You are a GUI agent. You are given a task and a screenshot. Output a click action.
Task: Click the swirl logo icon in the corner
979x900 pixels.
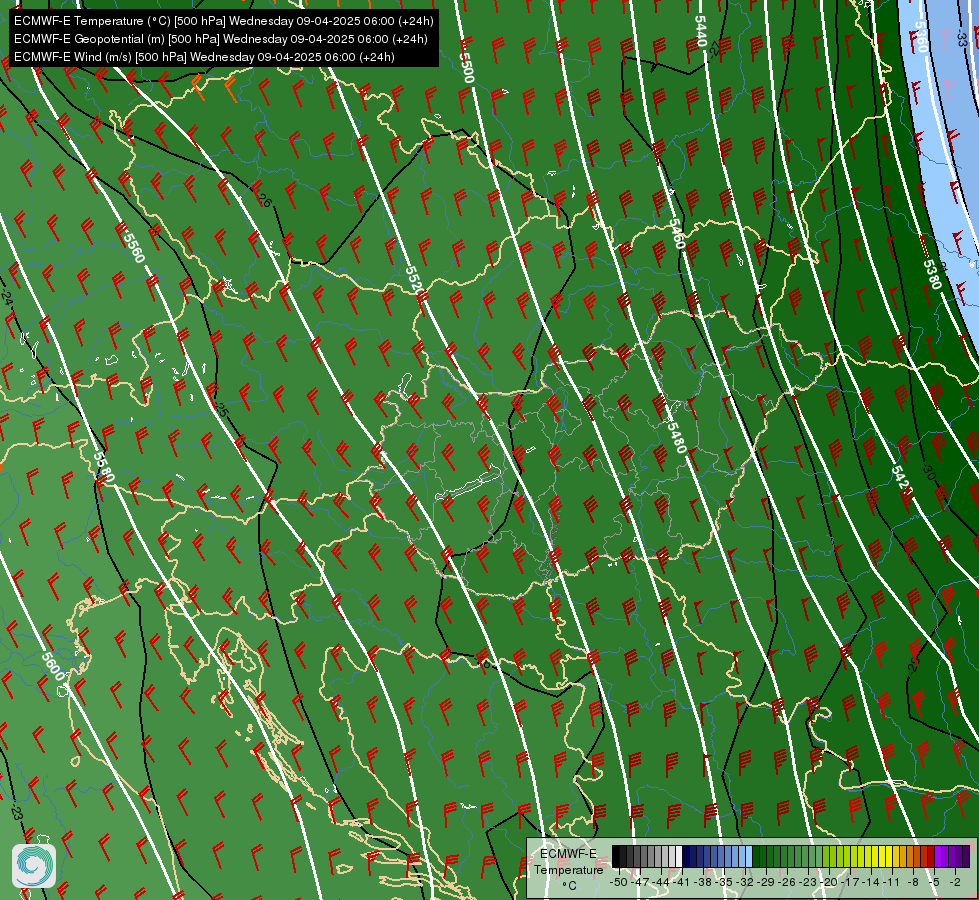pyautogui.click(x=34, y=865)
